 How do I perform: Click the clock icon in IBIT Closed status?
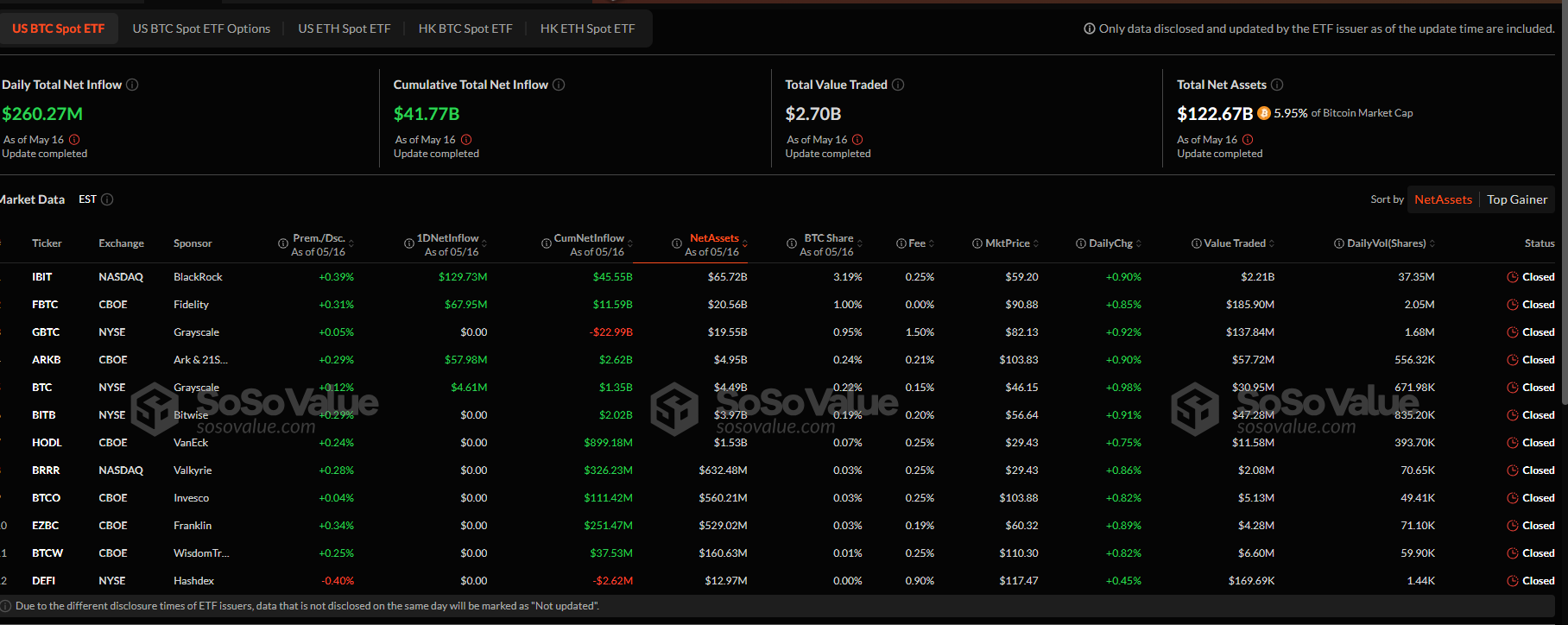[1513, 277]
